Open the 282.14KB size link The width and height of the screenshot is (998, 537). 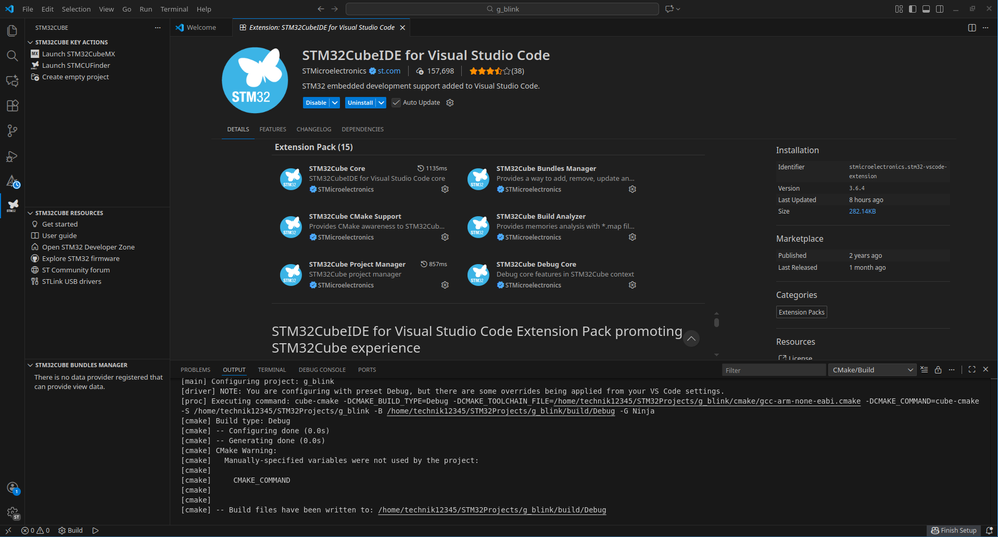(862, 211)
